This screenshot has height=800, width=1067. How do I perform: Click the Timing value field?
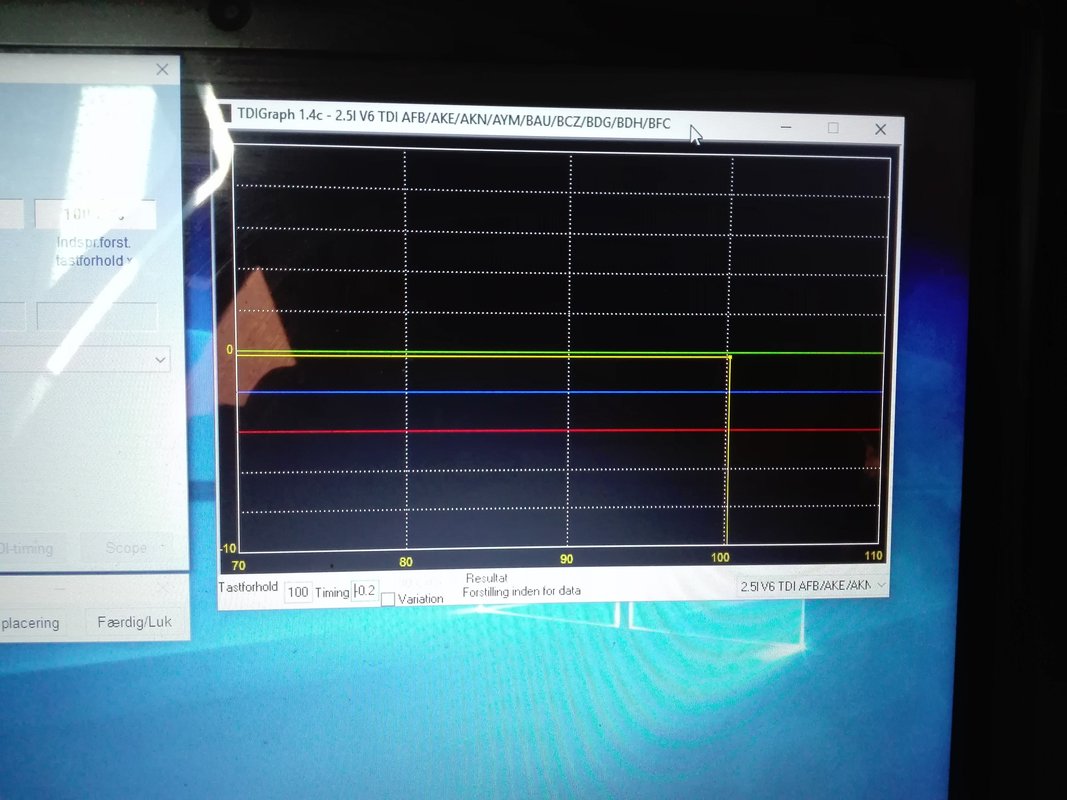(365, 591)
